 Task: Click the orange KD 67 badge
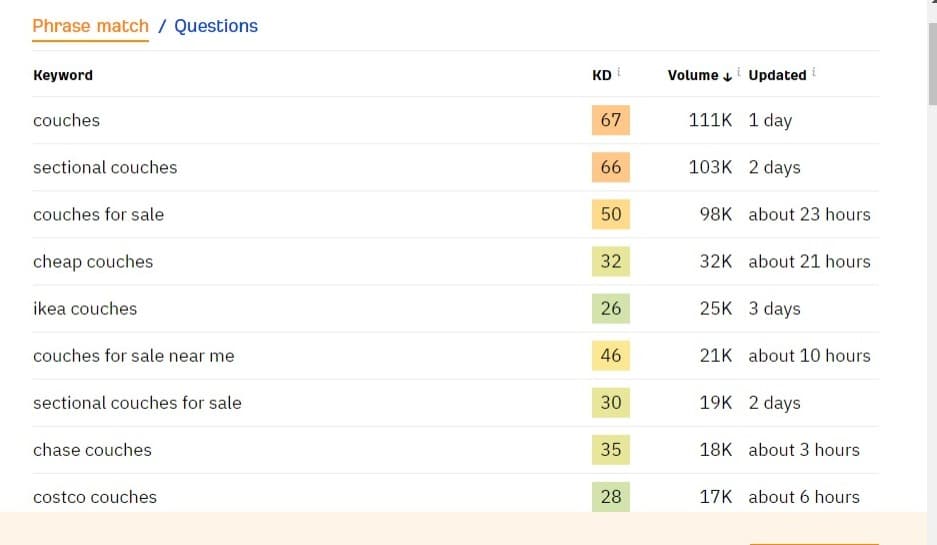(611, 120)
